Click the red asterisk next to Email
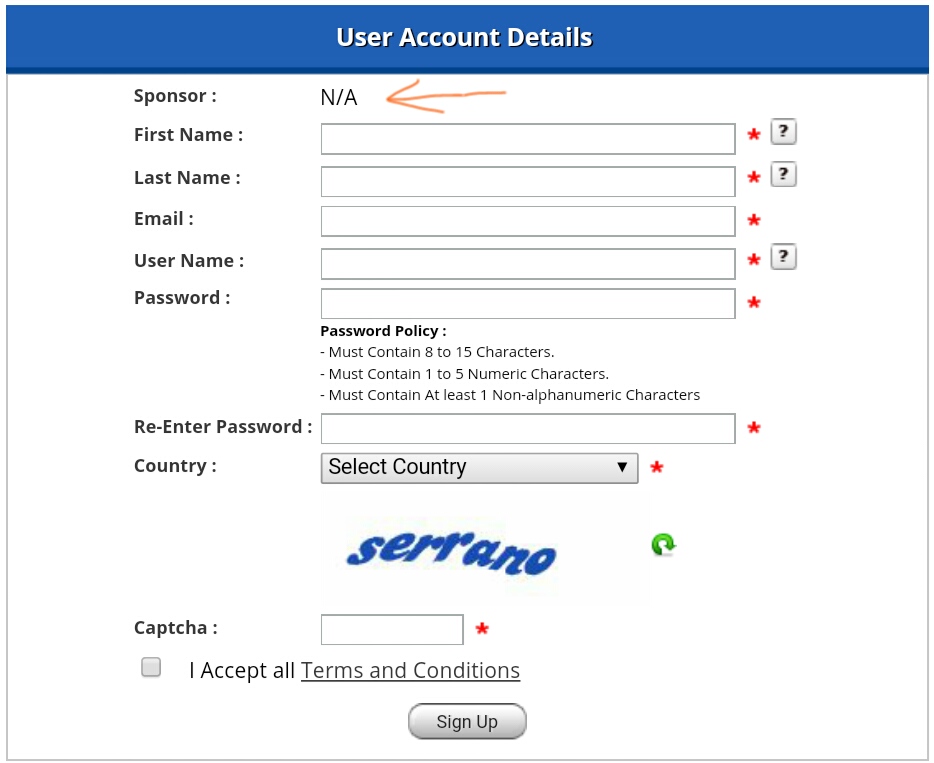Image resolution: width=934 pixels, height=763 pixels. coord(754,221)
